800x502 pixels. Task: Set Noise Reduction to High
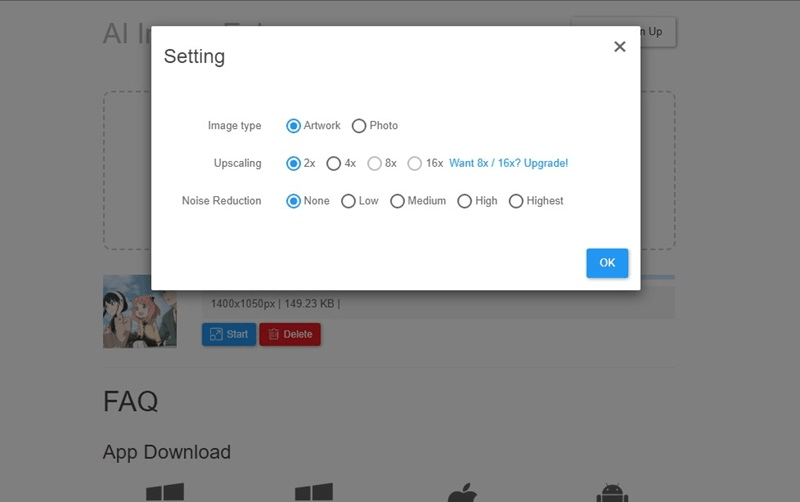coord(464,201)
